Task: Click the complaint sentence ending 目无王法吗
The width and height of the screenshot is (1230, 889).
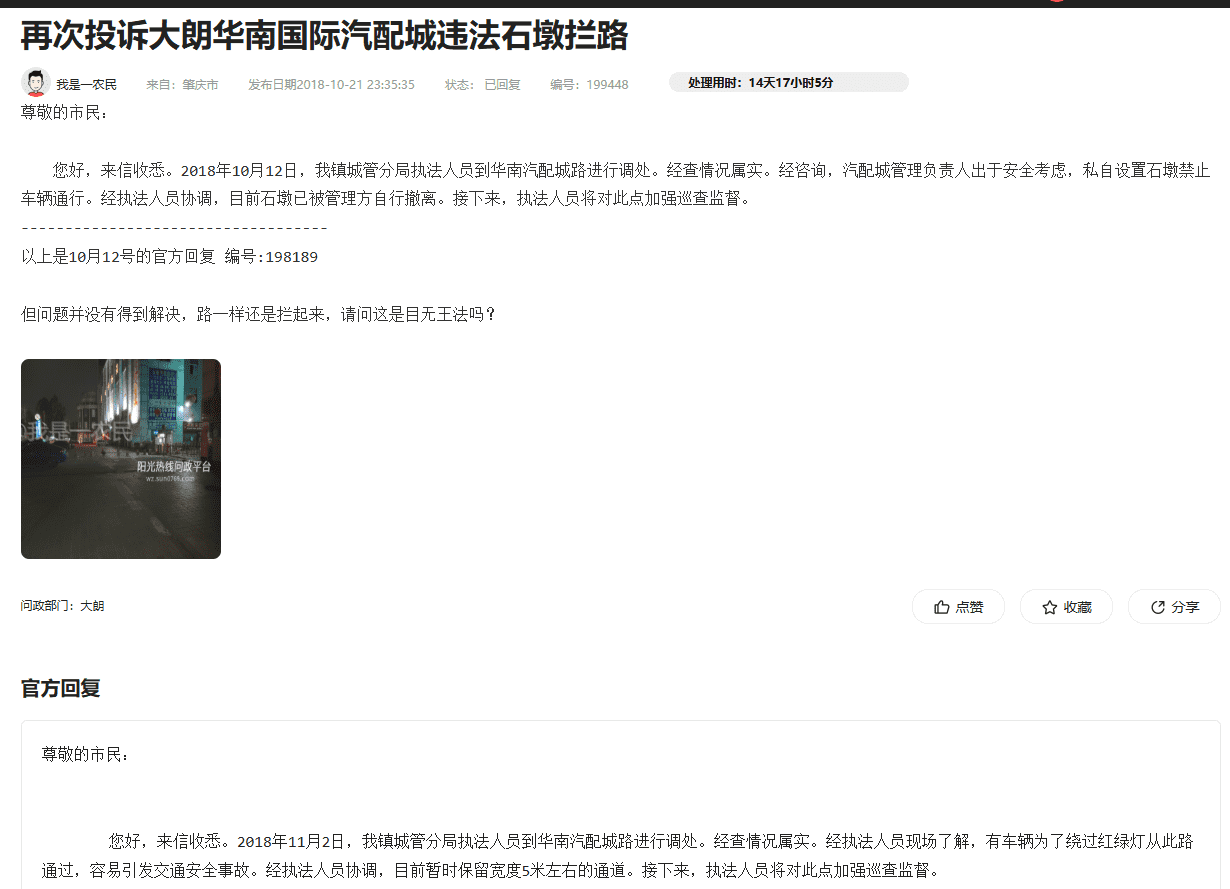Action: tap(258, 314)
